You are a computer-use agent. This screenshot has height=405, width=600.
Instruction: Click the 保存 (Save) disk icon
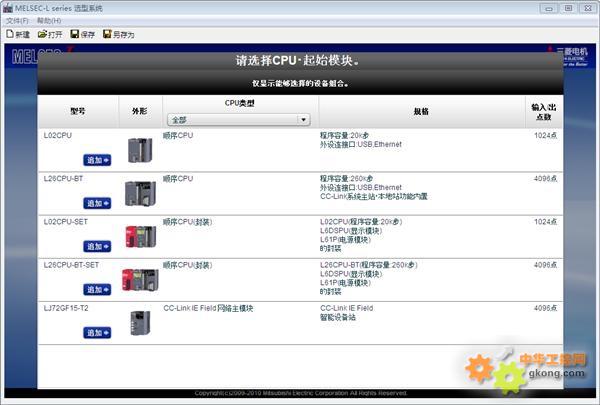click(x=75, y=34)
